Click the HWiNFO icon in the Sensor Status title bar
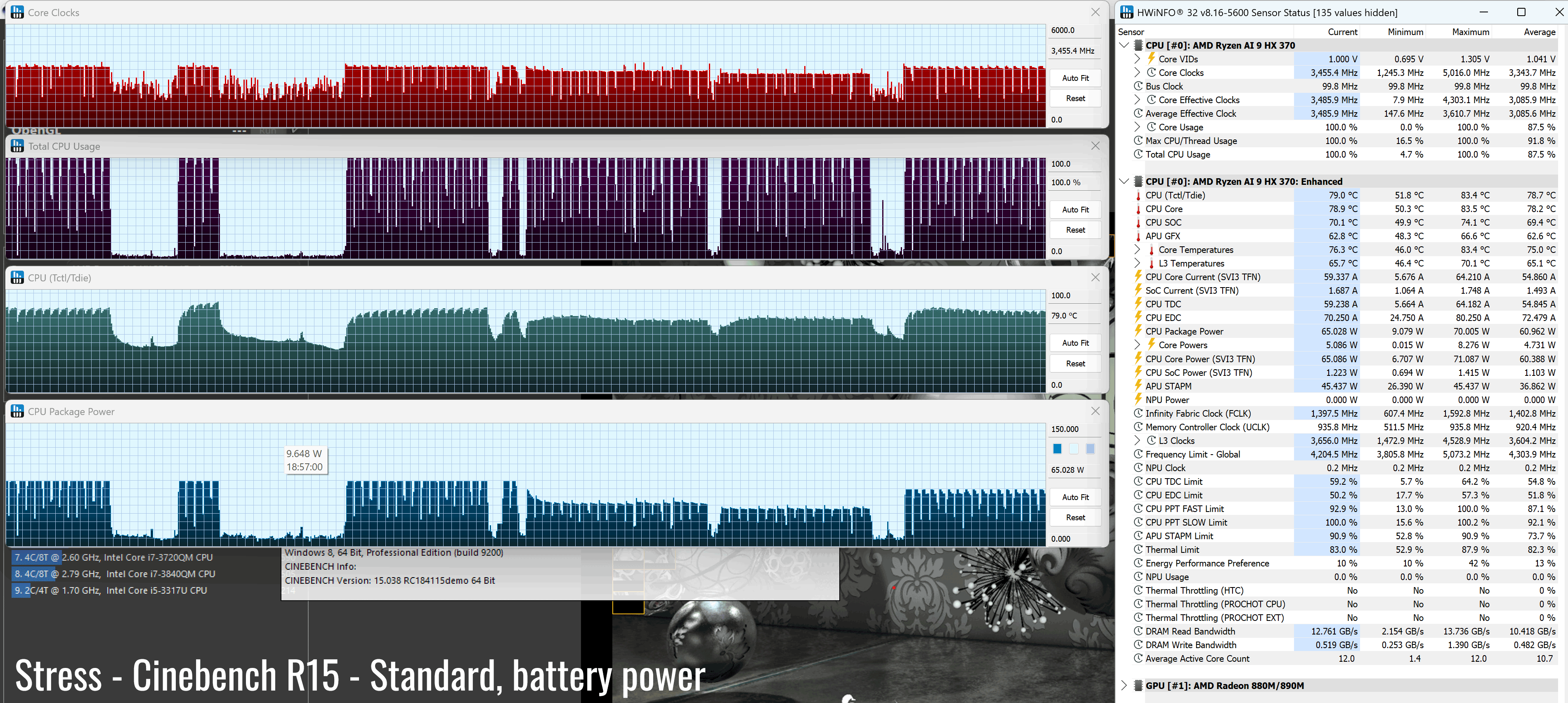This screenshot has width=1568, height=703. (1127, 12)
